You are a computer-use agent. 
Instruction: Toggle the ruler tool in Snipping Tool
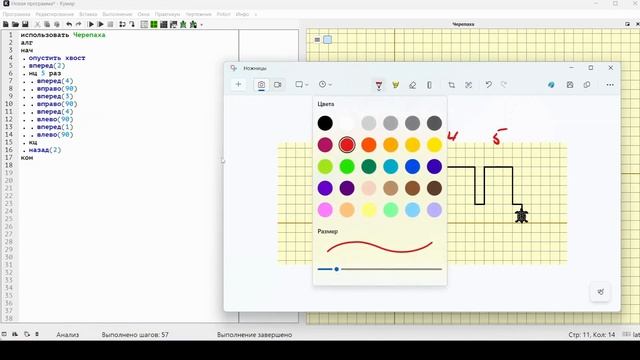pyautogui.click(x=429, y=85)
